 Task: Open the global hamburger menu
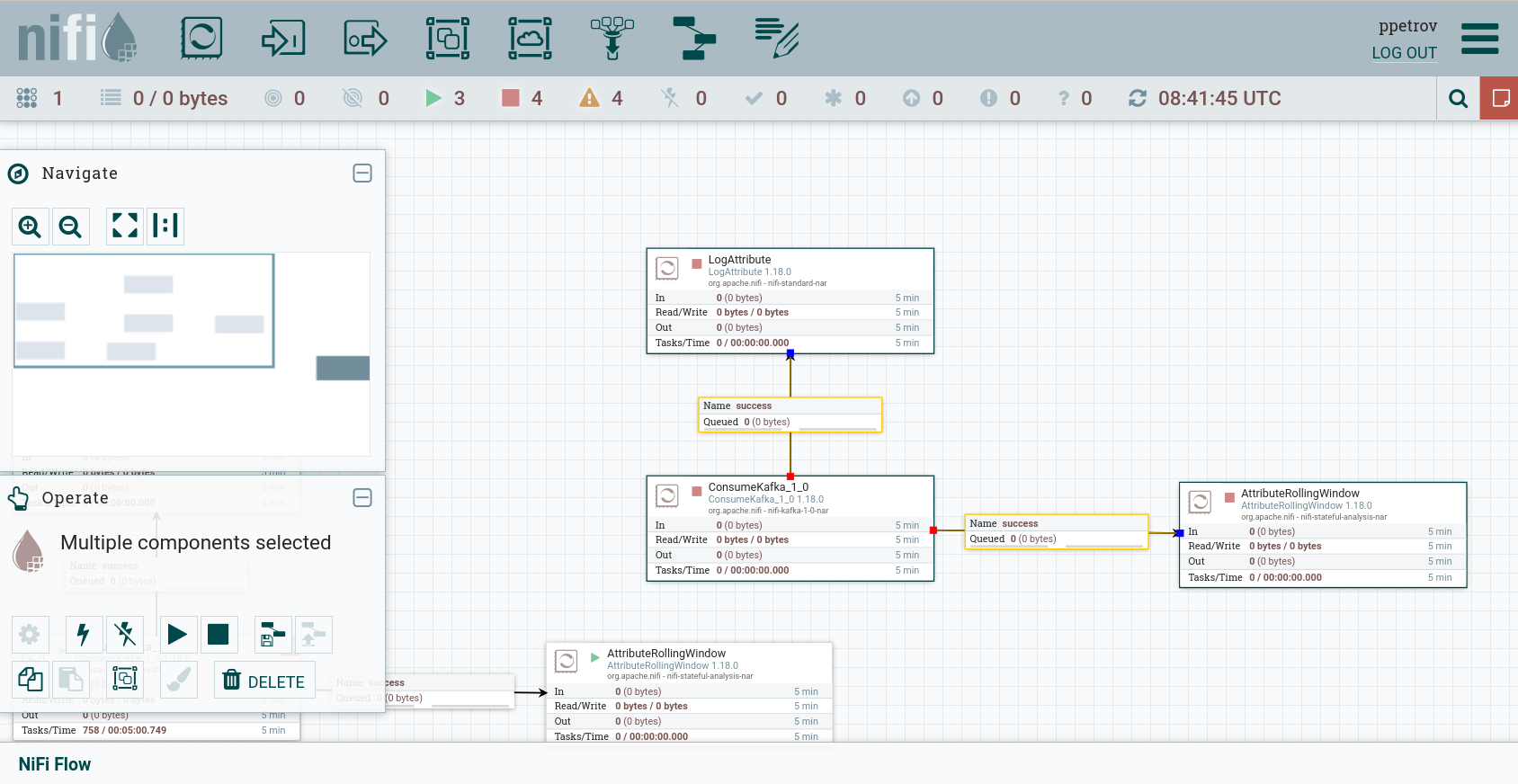point(1480,39)
